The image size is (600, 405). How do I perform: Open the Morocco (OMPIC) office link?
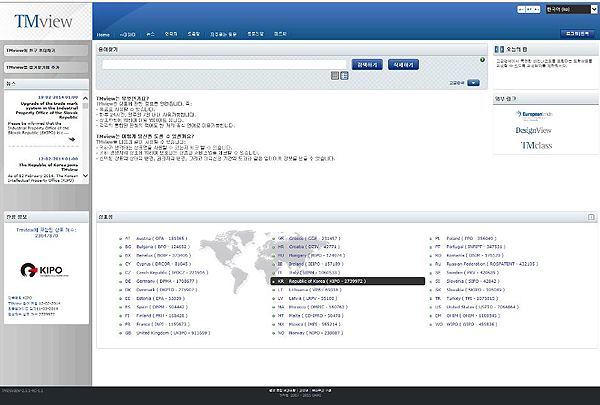tap(318, 307)
